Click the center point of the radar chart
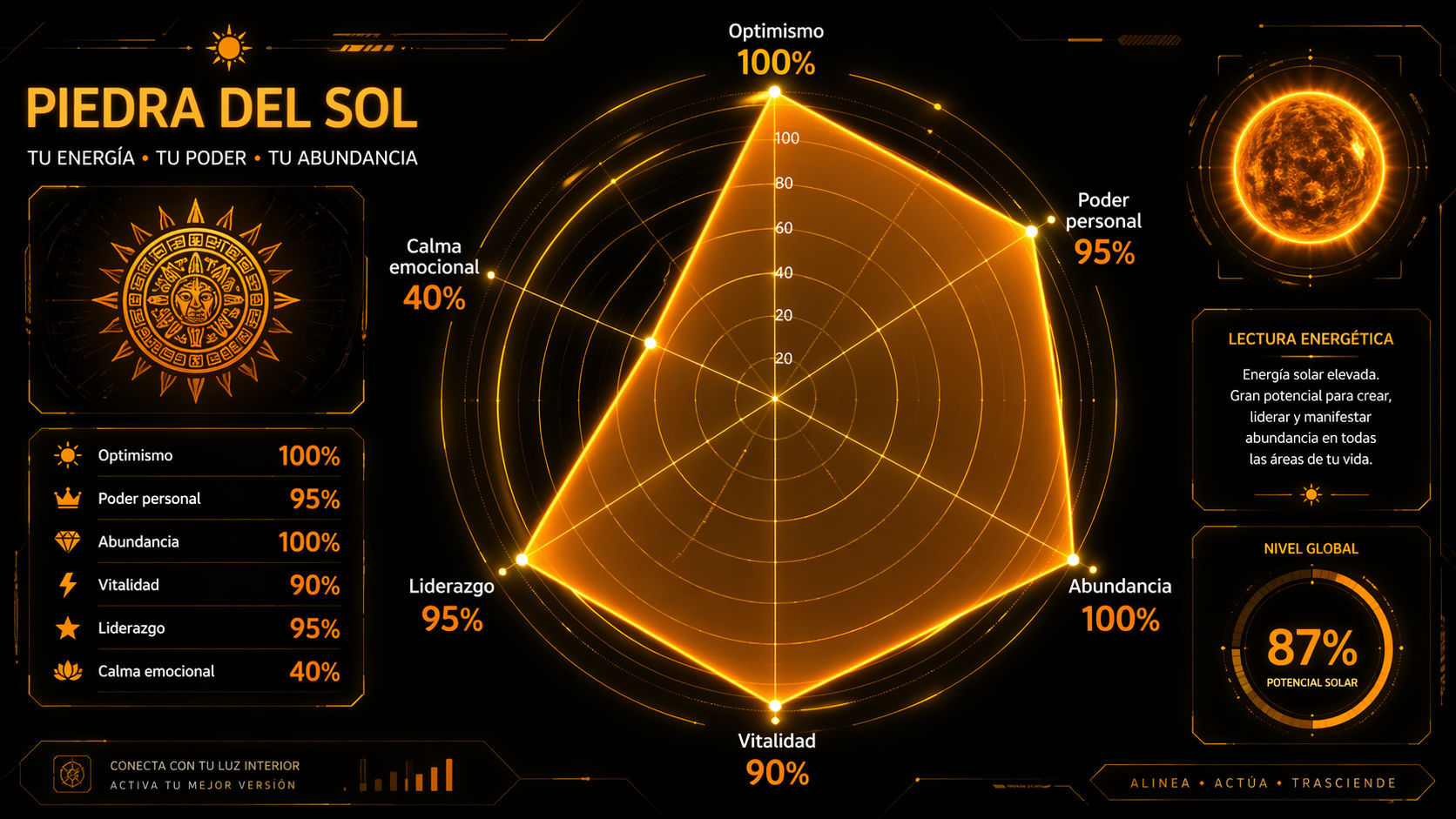Screen dimensions: 1456x819 click(774, 399)
